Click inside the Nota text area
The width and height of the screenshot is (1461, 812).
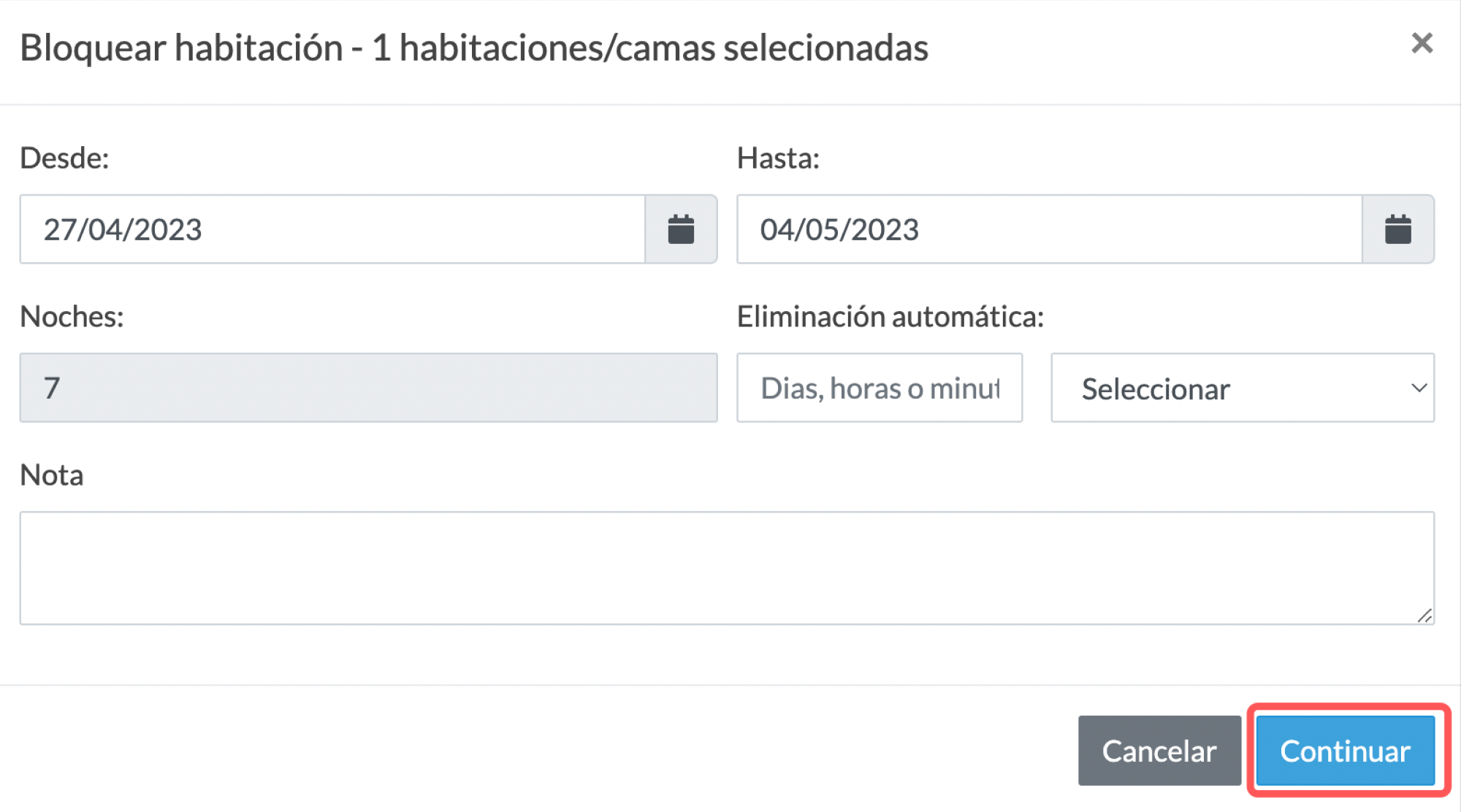coord(727,568)
